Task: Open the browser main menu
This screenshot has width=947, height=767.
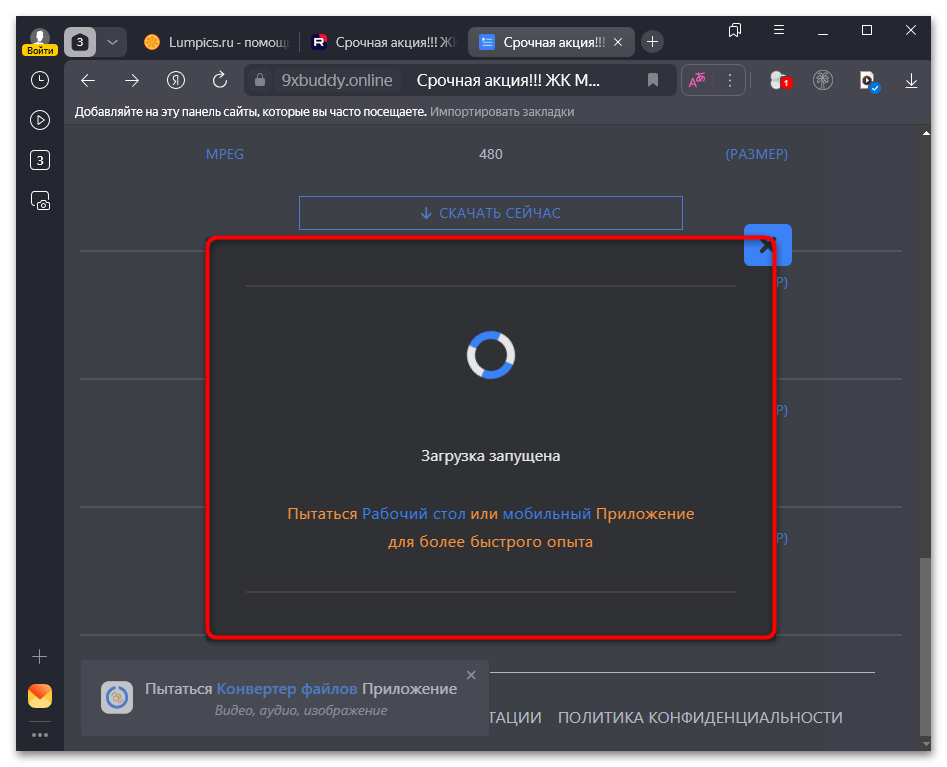Action: pyautogui.click(x=779, y=30)
